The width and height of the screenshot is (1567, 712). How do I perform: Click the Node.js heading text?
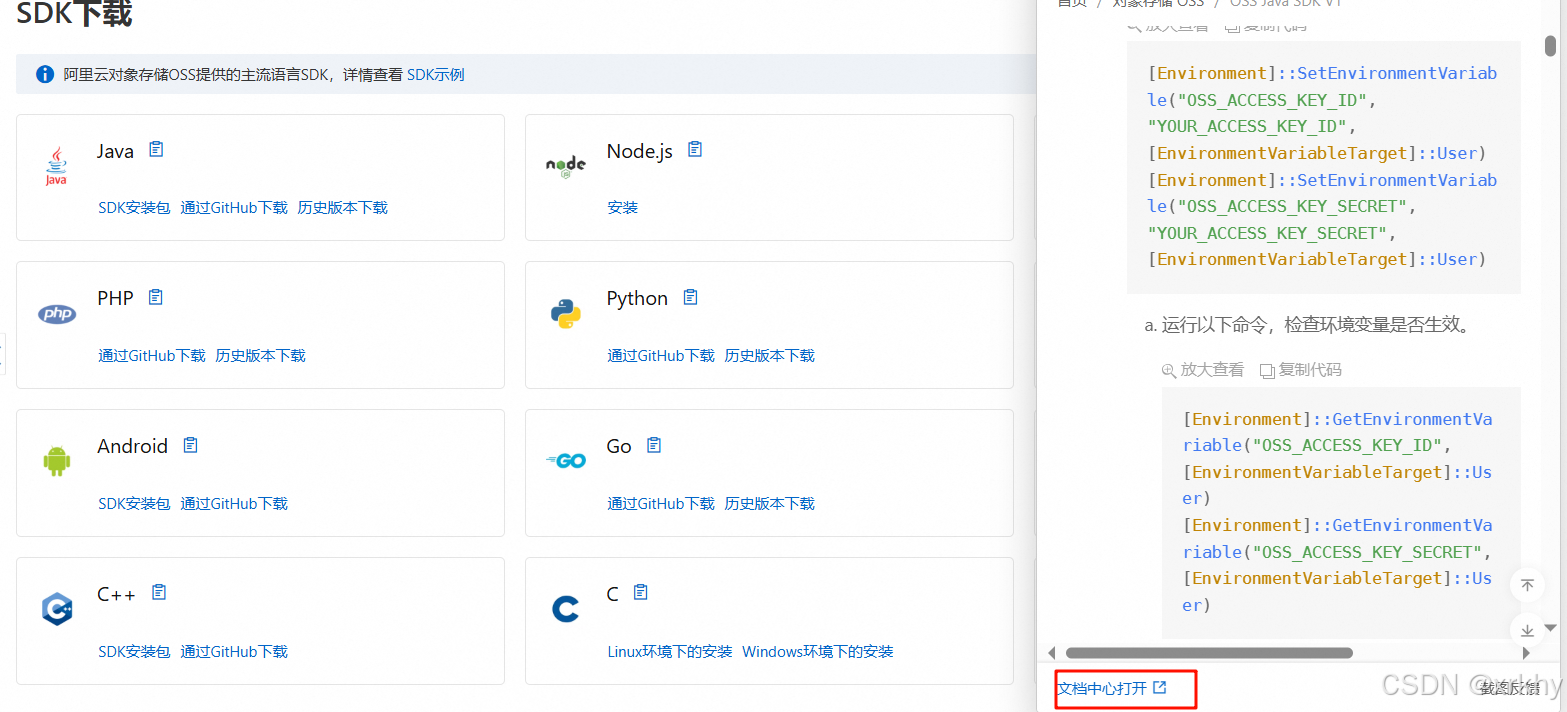pos(640,151)
